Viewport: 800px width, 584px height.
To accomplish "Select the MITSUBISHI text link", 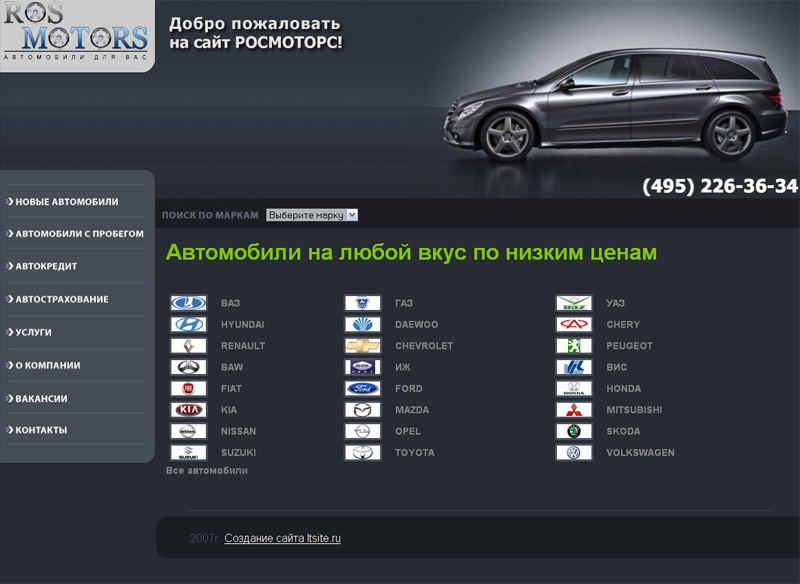I will pos(634,410).
